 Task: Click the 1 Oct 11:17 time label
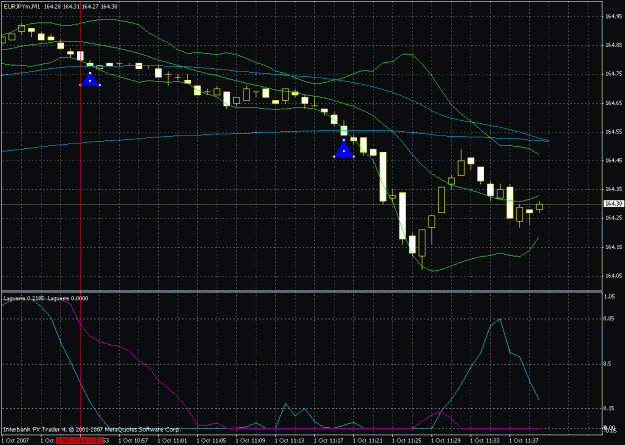(x=329, y=441)
